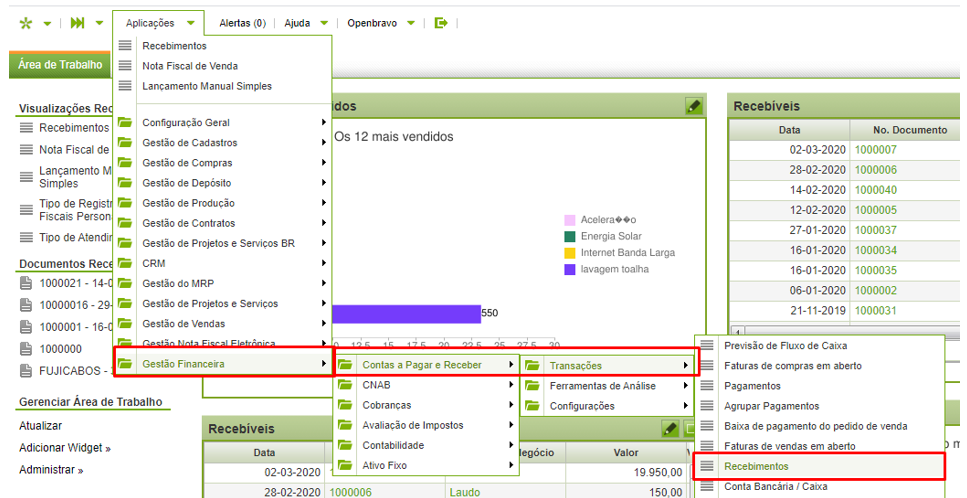
Task: Open document 1000007 in Recebíveis table
Action: [x=875, y=149]
